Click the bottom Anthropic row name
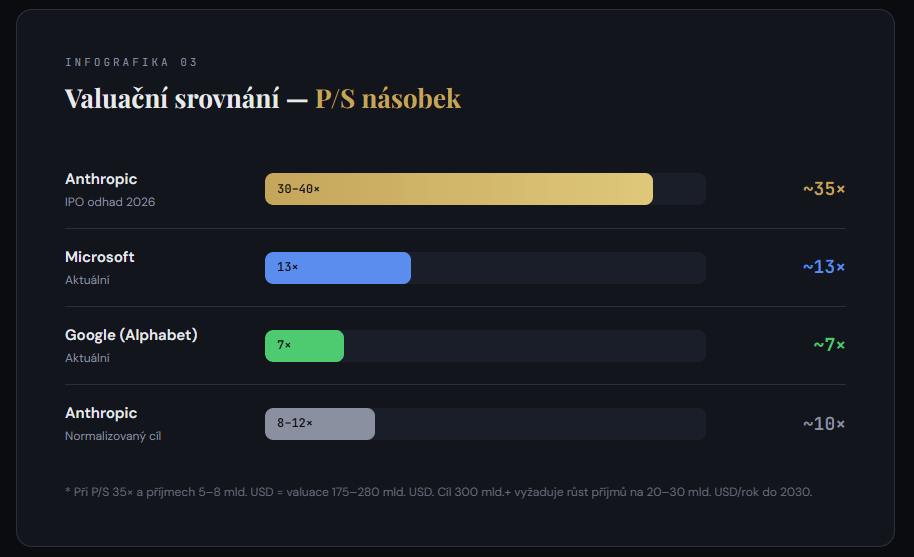This screenshot has height=557, width=914. pyautogui.click(x=101, y=413)
